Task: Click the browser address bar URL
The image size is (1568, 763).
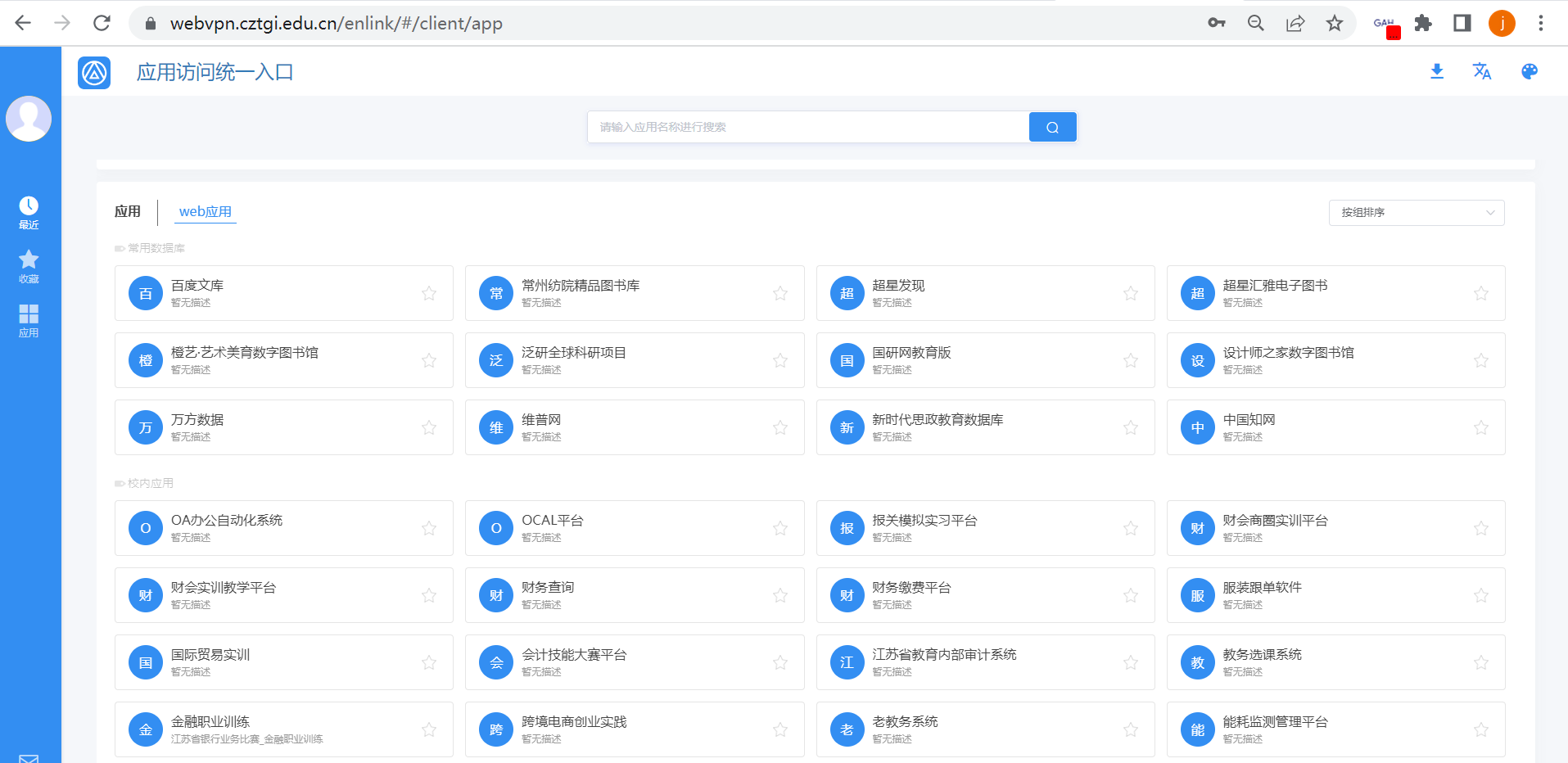Action: tap(337, 23)
